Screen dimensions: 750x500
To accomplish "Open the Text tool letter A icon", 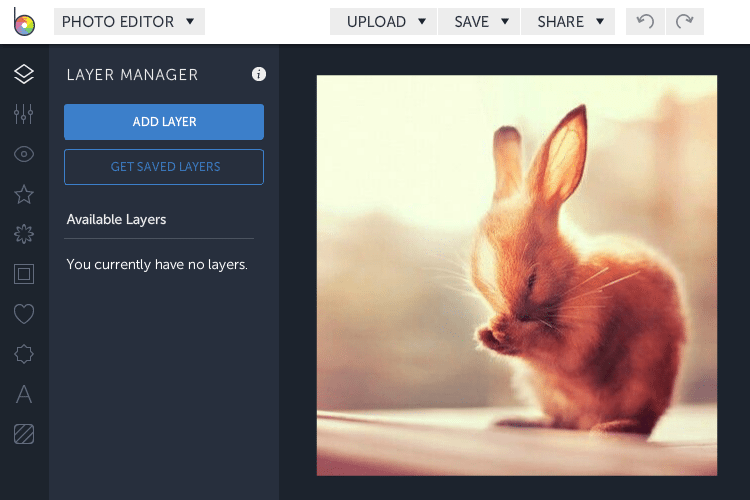I will click(24, 394).
